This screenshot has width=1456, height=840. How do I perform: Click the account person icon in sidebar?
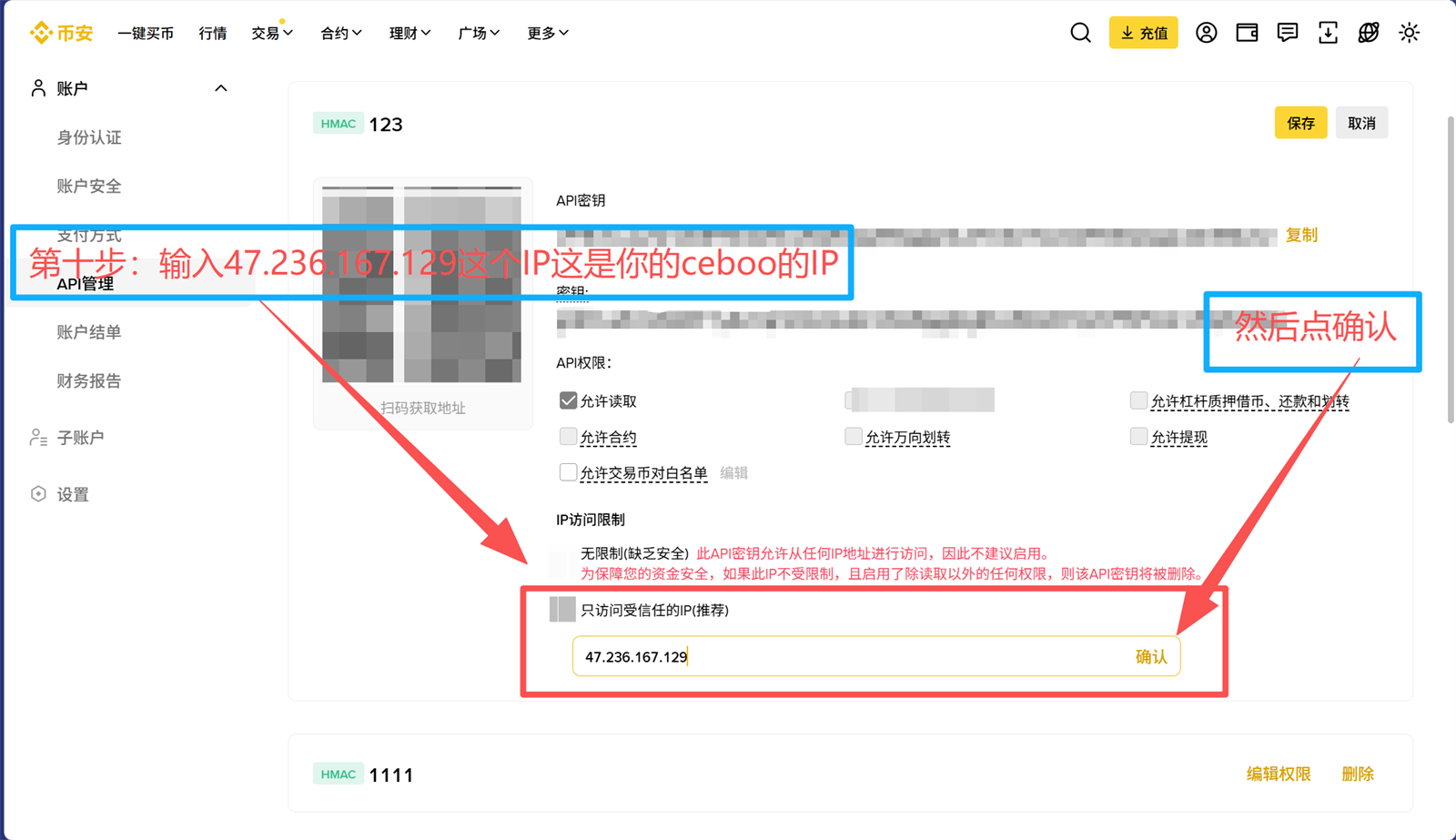click(38, 88)
